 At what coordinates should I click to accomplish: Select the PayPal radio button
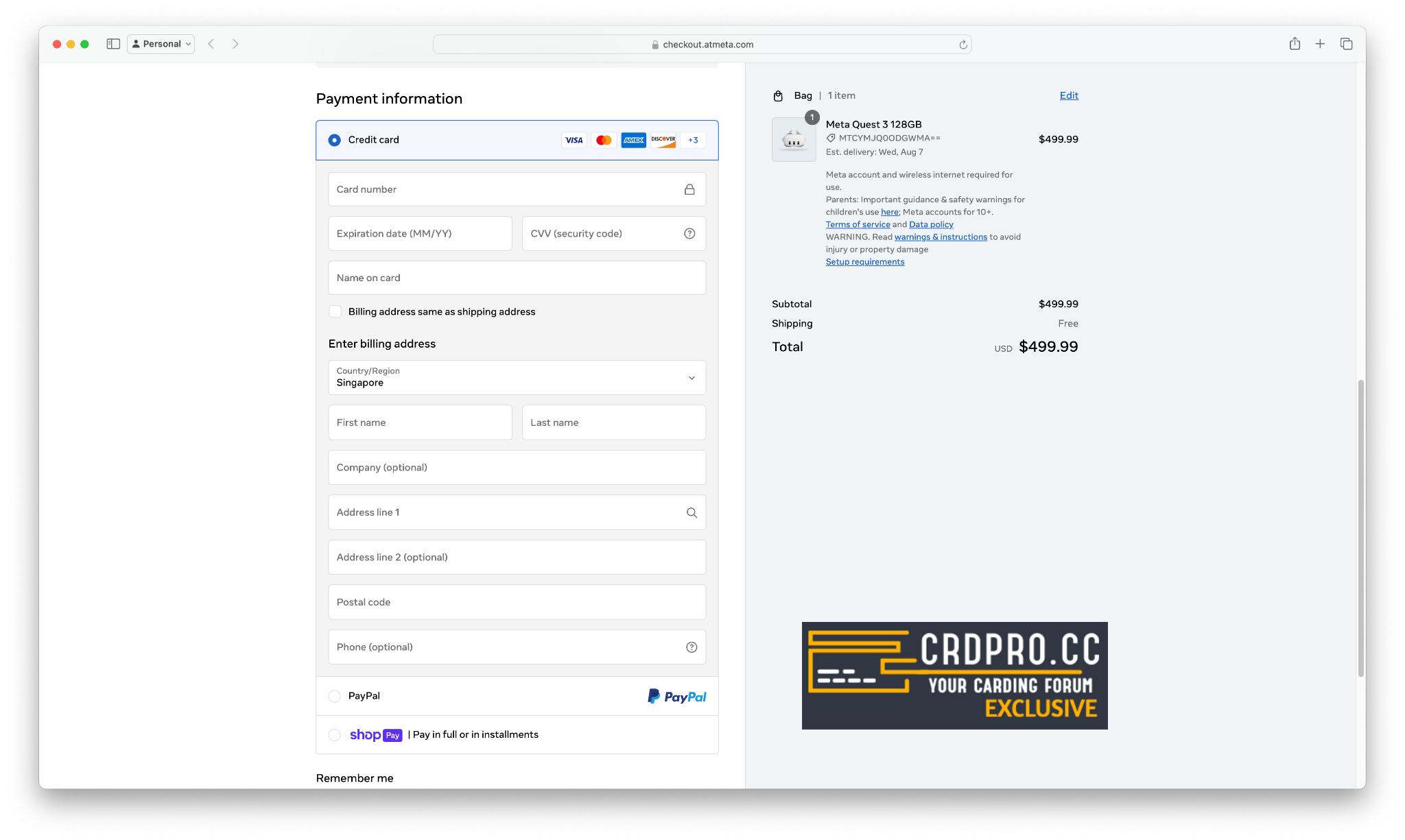[x=334, y=696]
